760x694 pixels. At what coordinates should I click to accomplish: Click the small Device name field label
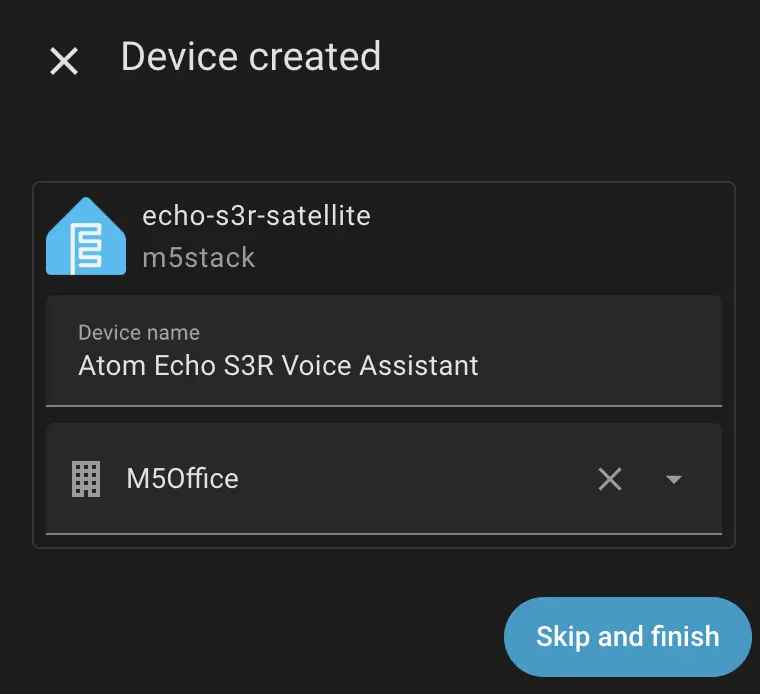point(139,332)
